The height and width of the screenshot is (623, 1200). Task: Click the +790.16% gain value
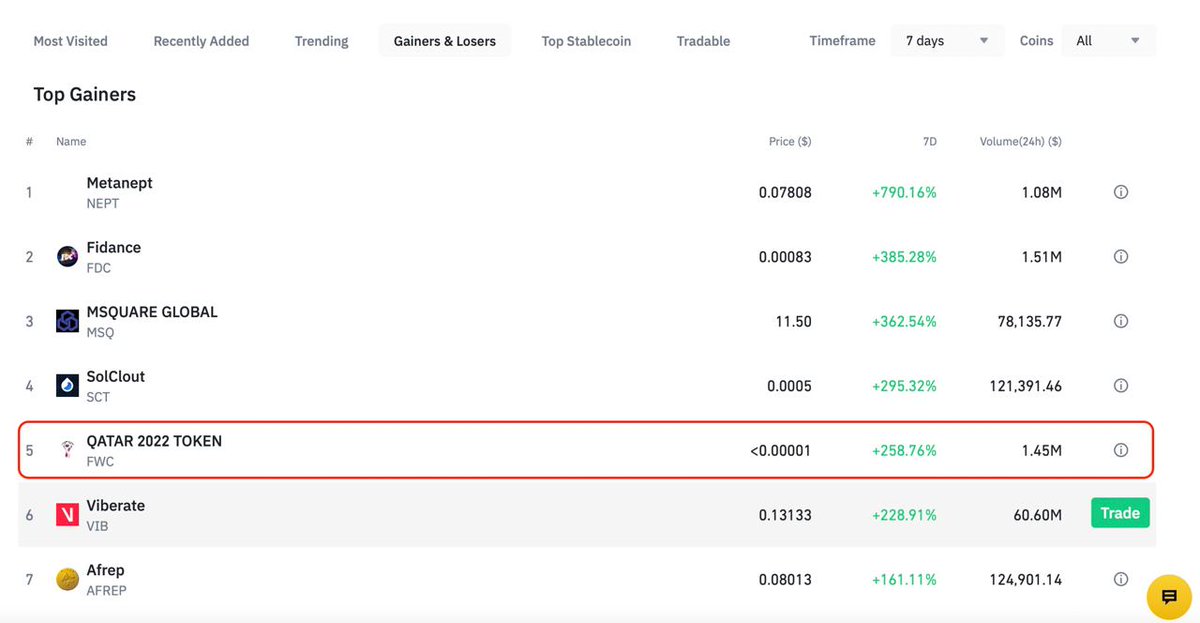904,192
